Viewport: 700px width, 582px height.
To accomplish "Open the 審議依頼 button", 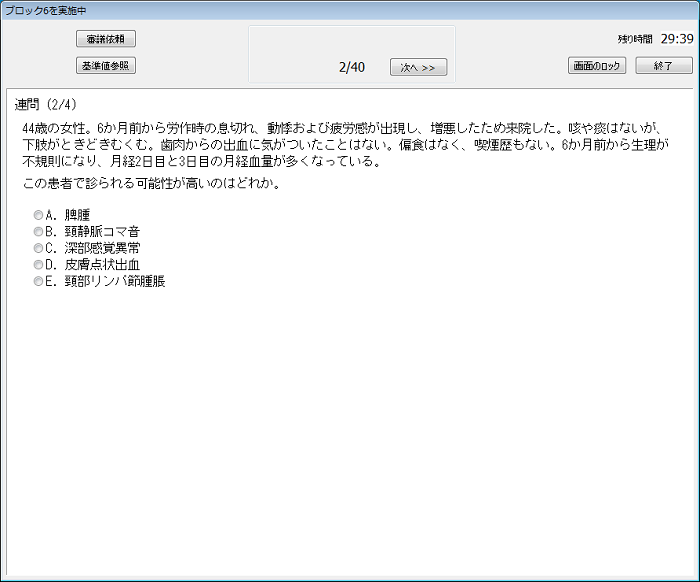I will coord(106,39).
